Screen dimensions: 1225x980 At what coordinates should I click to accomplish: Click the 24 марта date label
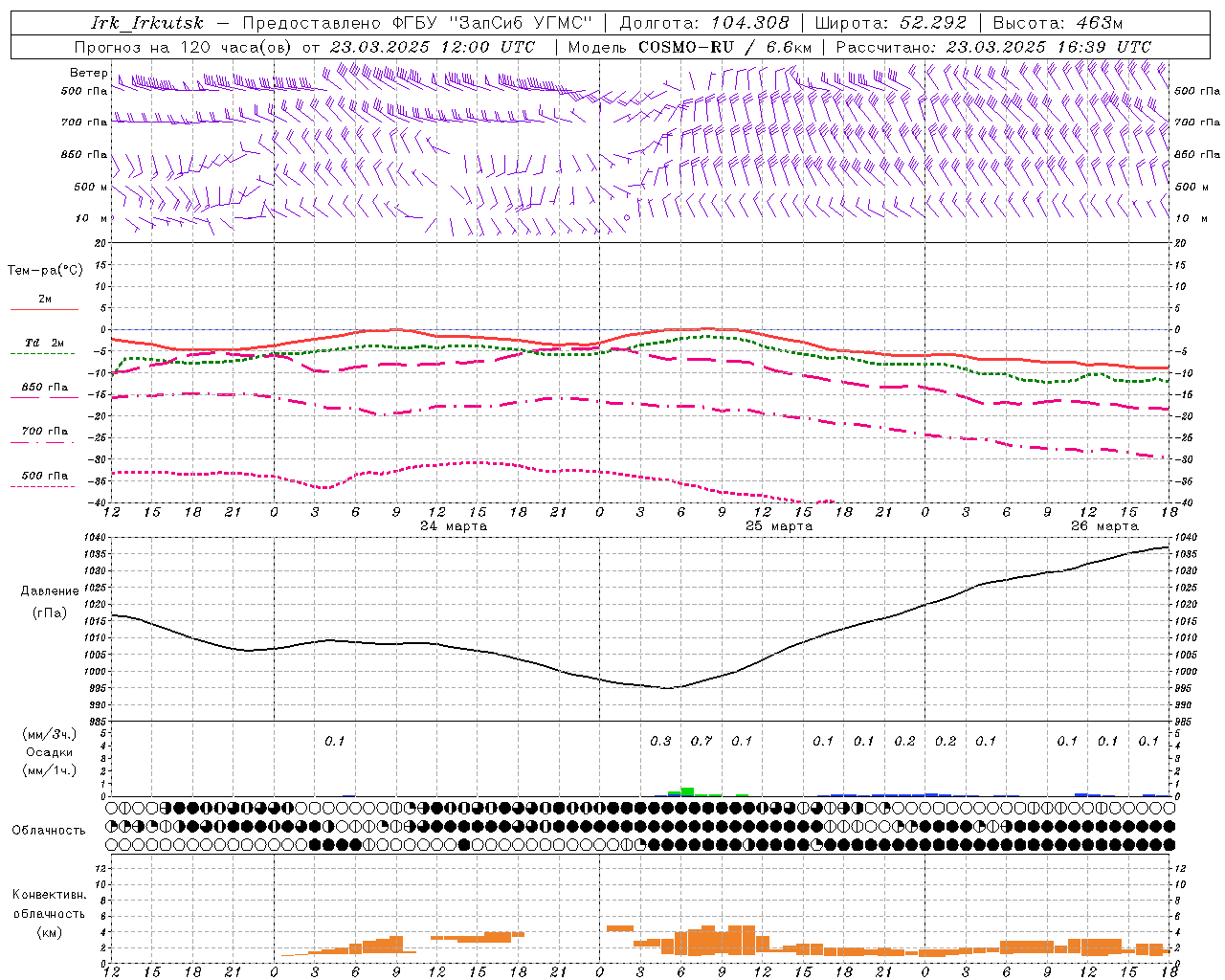(454, 526)
